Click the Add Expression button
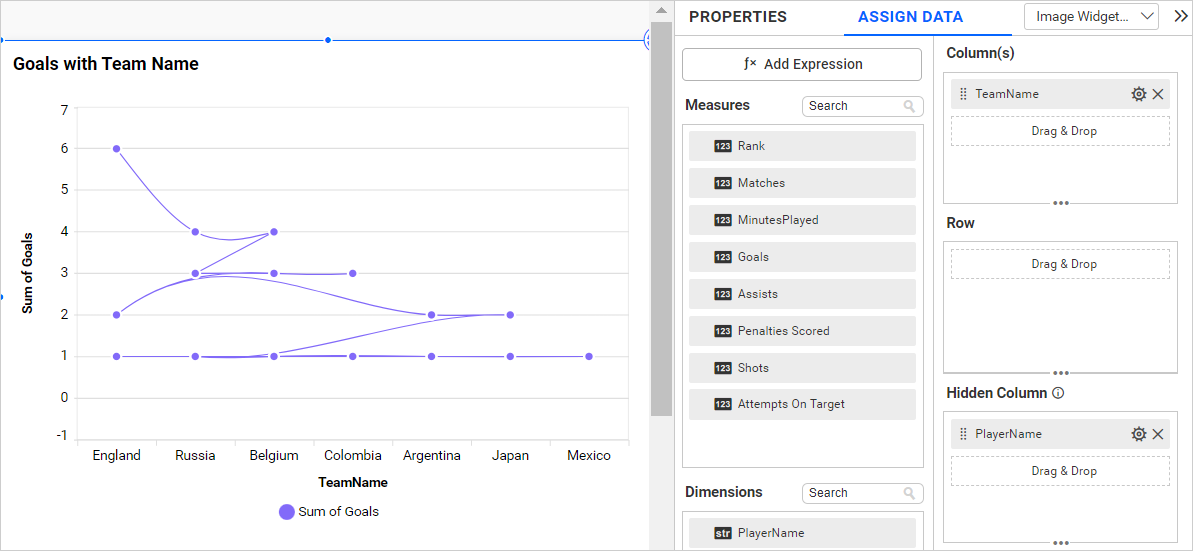This screenshot has width=1193, height=551. [802, 64]
